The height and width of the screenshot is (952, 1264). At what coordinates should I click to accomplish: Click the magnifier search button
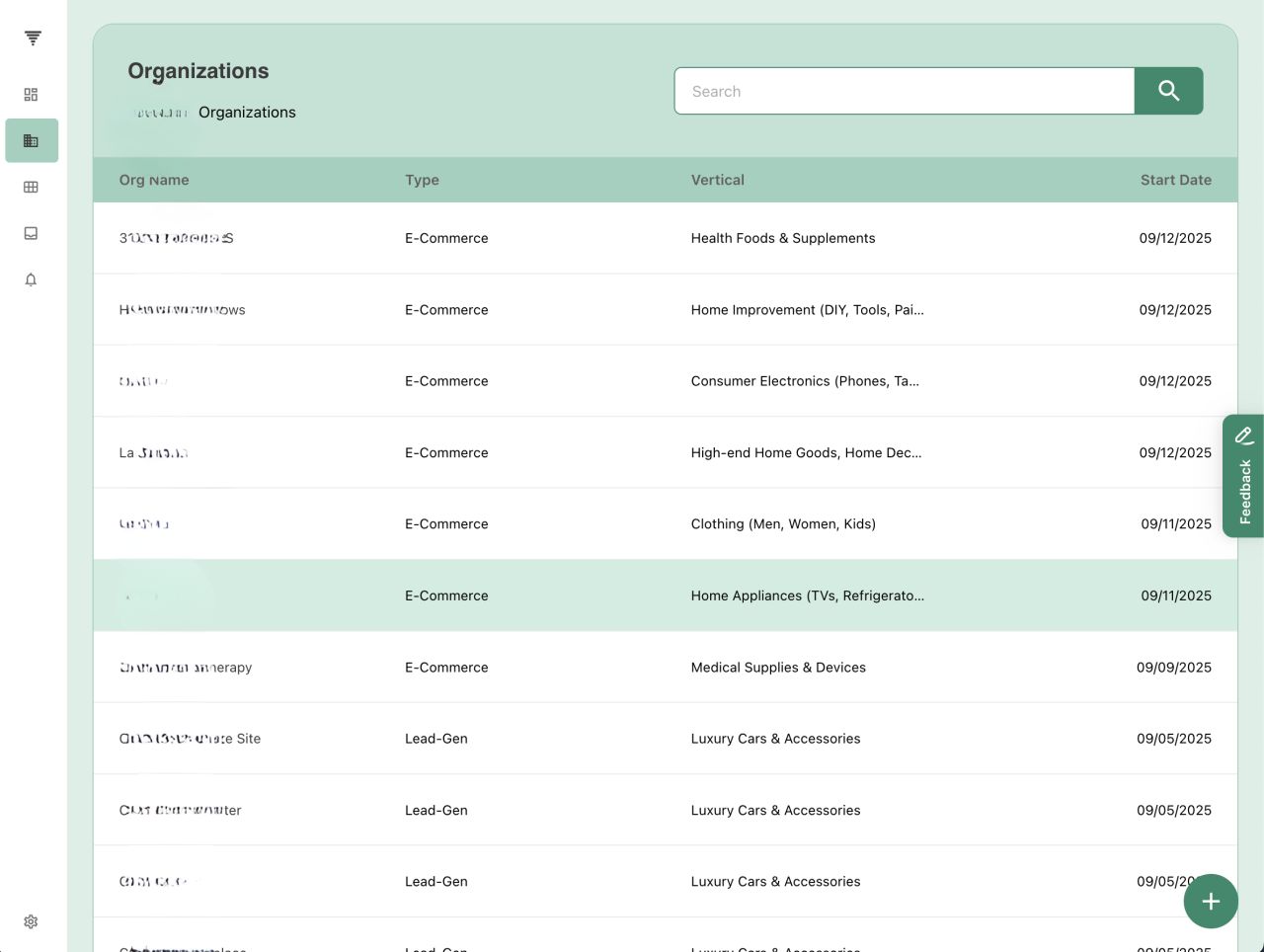(1168, 91)
